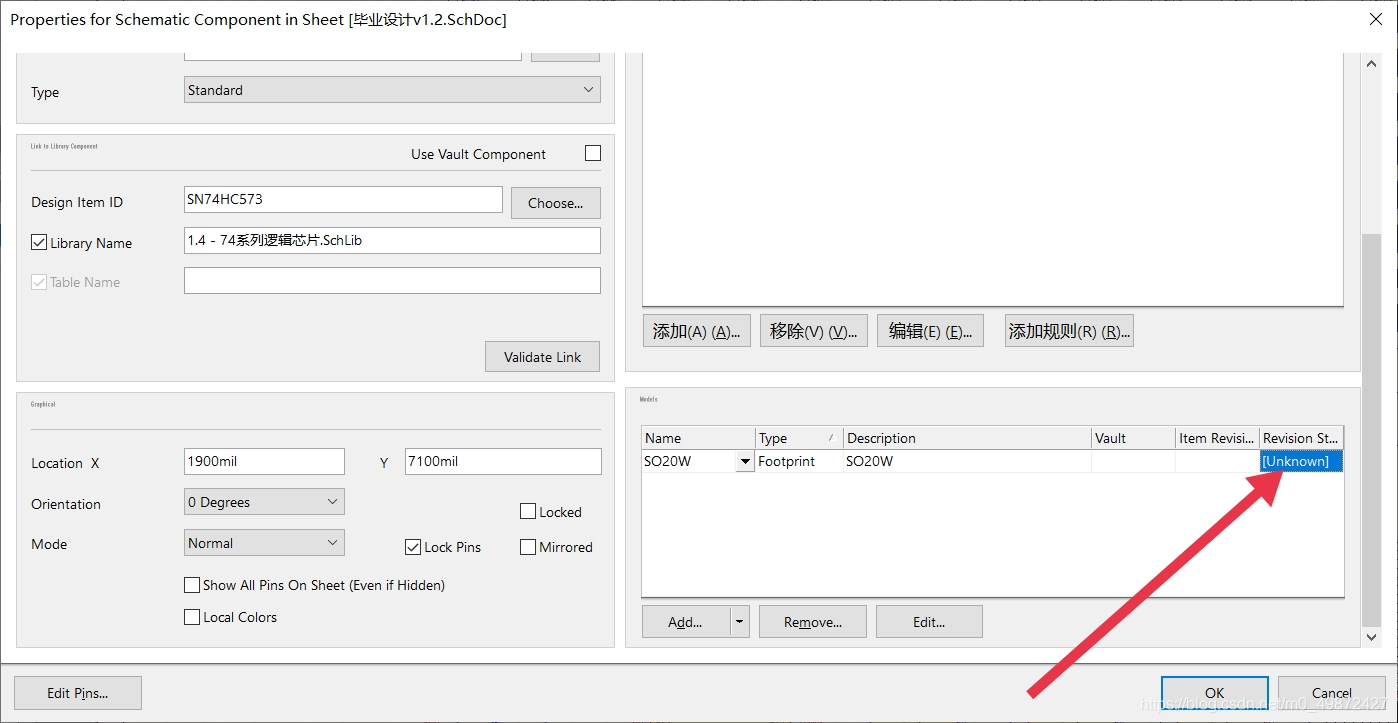The image size is (1398, 723).
Task: Open the SO20W model name dropdown arrow
Action: tap(744, 462)
